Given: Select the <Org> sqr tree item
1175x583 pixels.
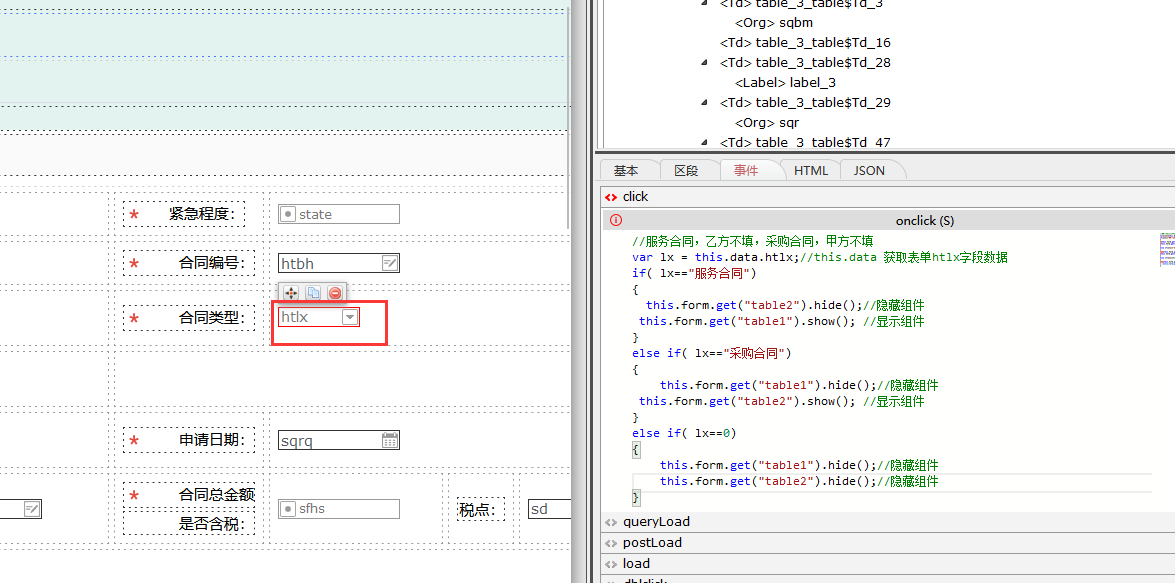Looking at the screenshot, I should click(x=767, y=122).
